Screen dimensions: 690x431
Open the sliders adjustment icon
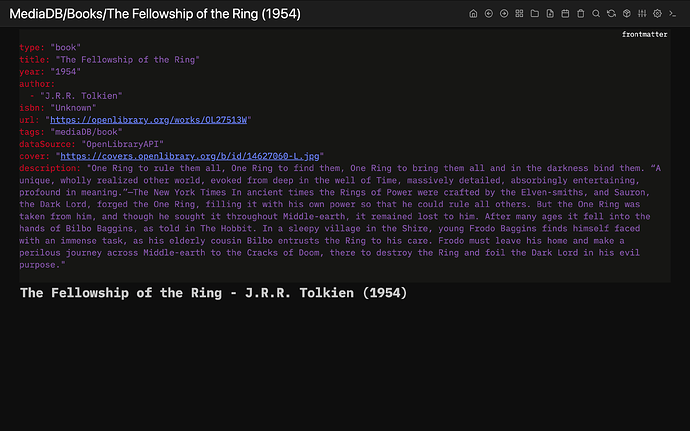tap(642, 14)
